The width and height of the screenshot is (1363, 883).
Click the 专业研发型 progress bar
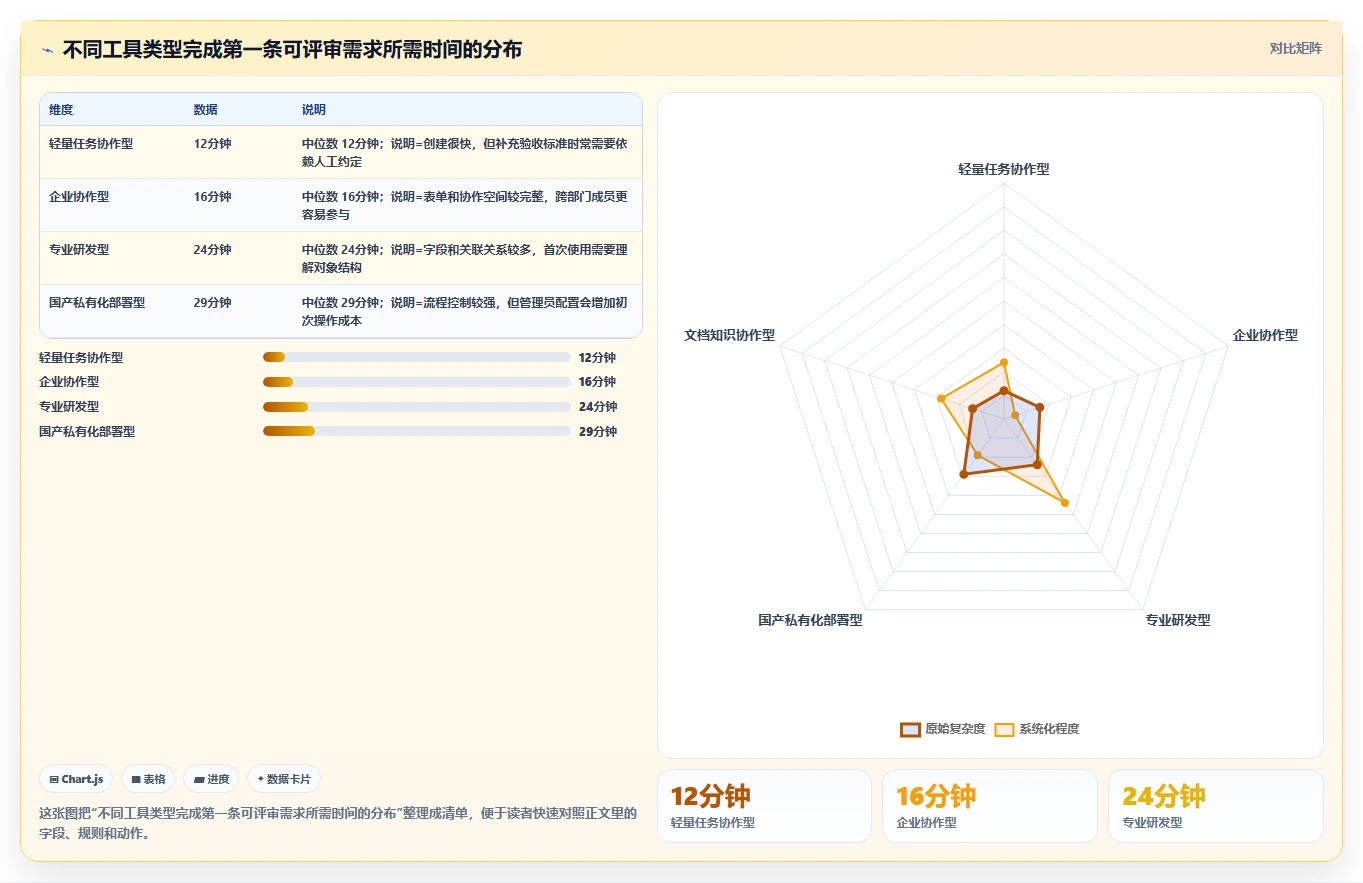click(417, 407)
